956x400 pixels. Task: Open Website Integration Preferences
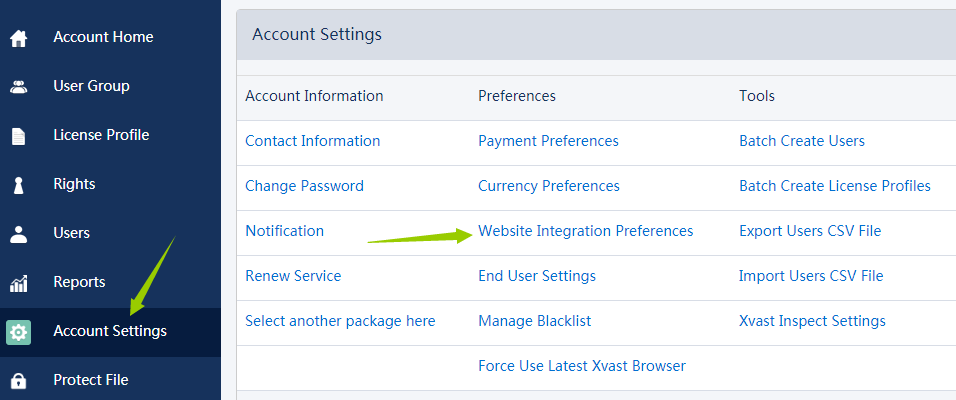pos(585,231)
